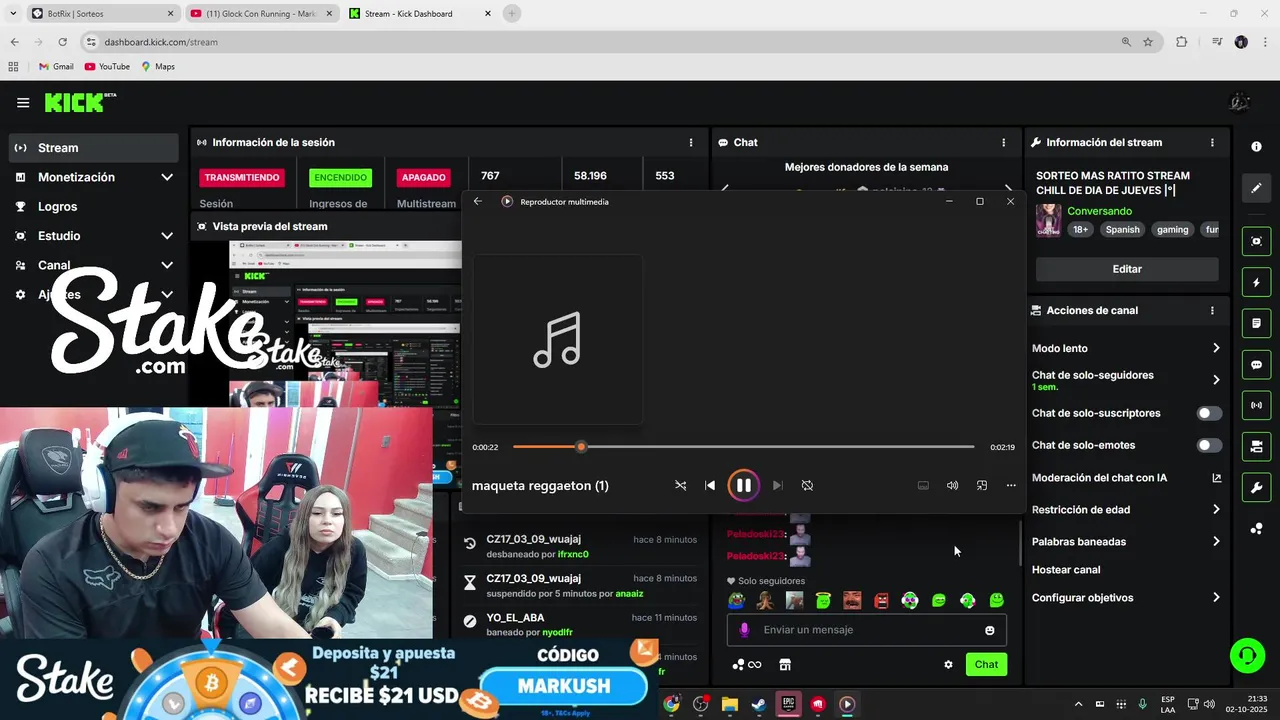
Task: Open the info icon in right sidebar
Action: 1256,147
